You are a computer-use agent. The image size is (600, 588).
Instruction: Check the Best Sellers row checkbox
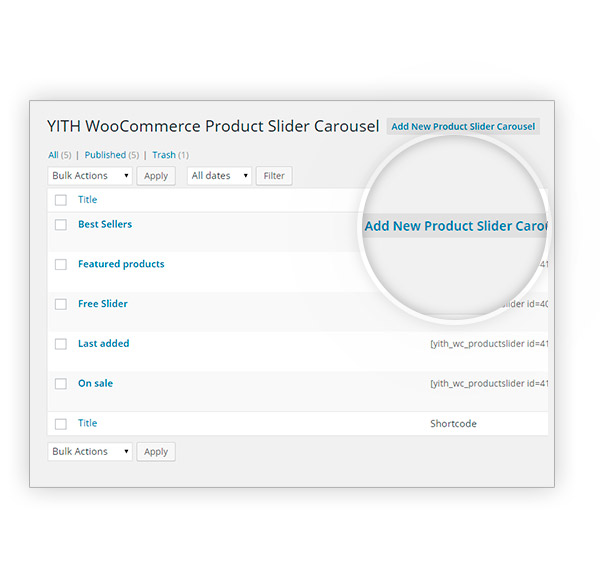(x=61, y=225)
